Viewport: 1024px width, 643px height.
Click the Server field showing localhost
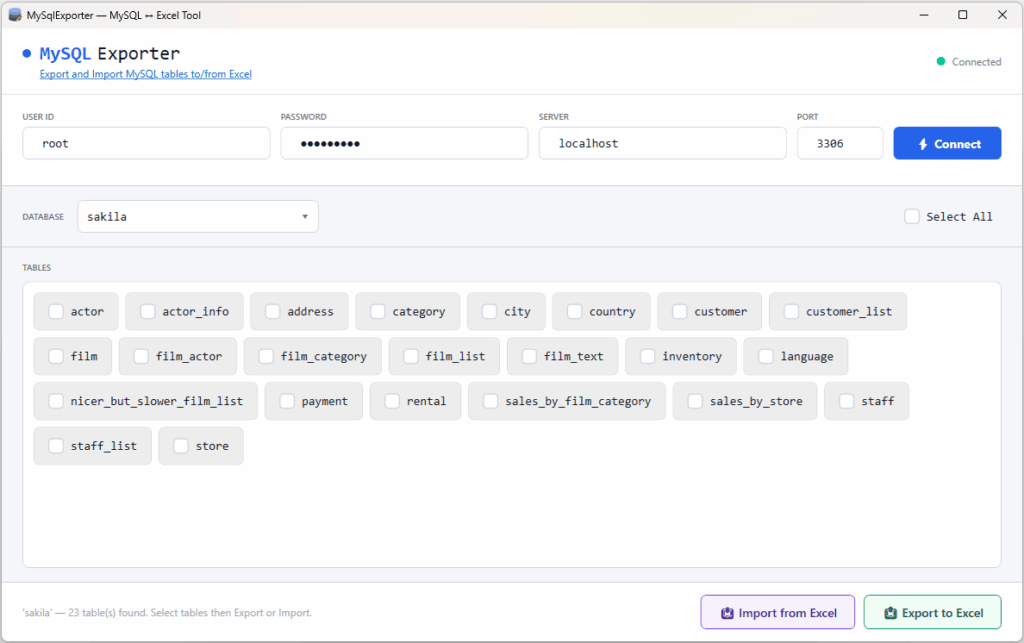(x=662, y=144)
